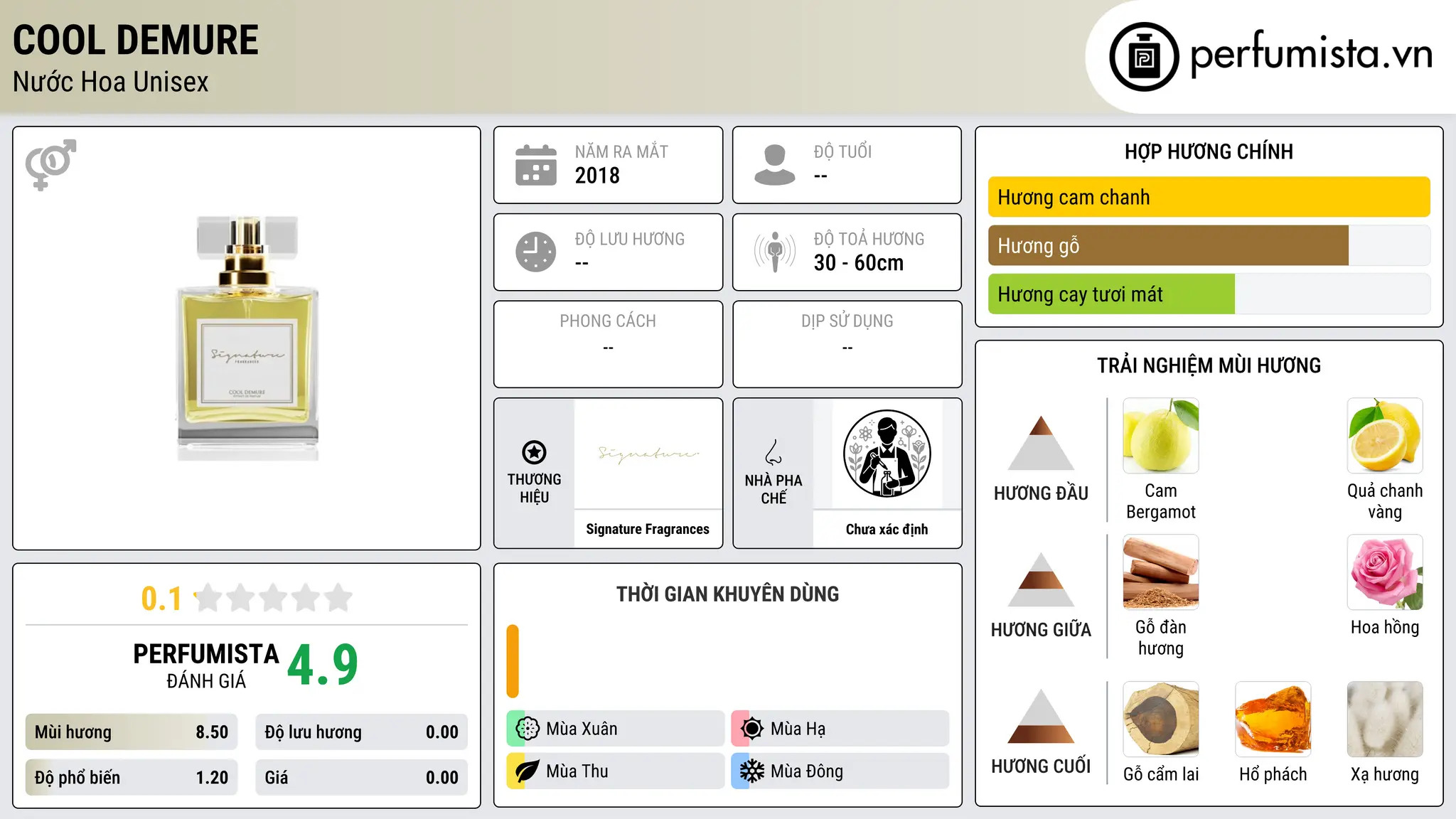Click the star badge icon above Thương hiệu
Screen dimensions: 1456x819
point(534,452)
